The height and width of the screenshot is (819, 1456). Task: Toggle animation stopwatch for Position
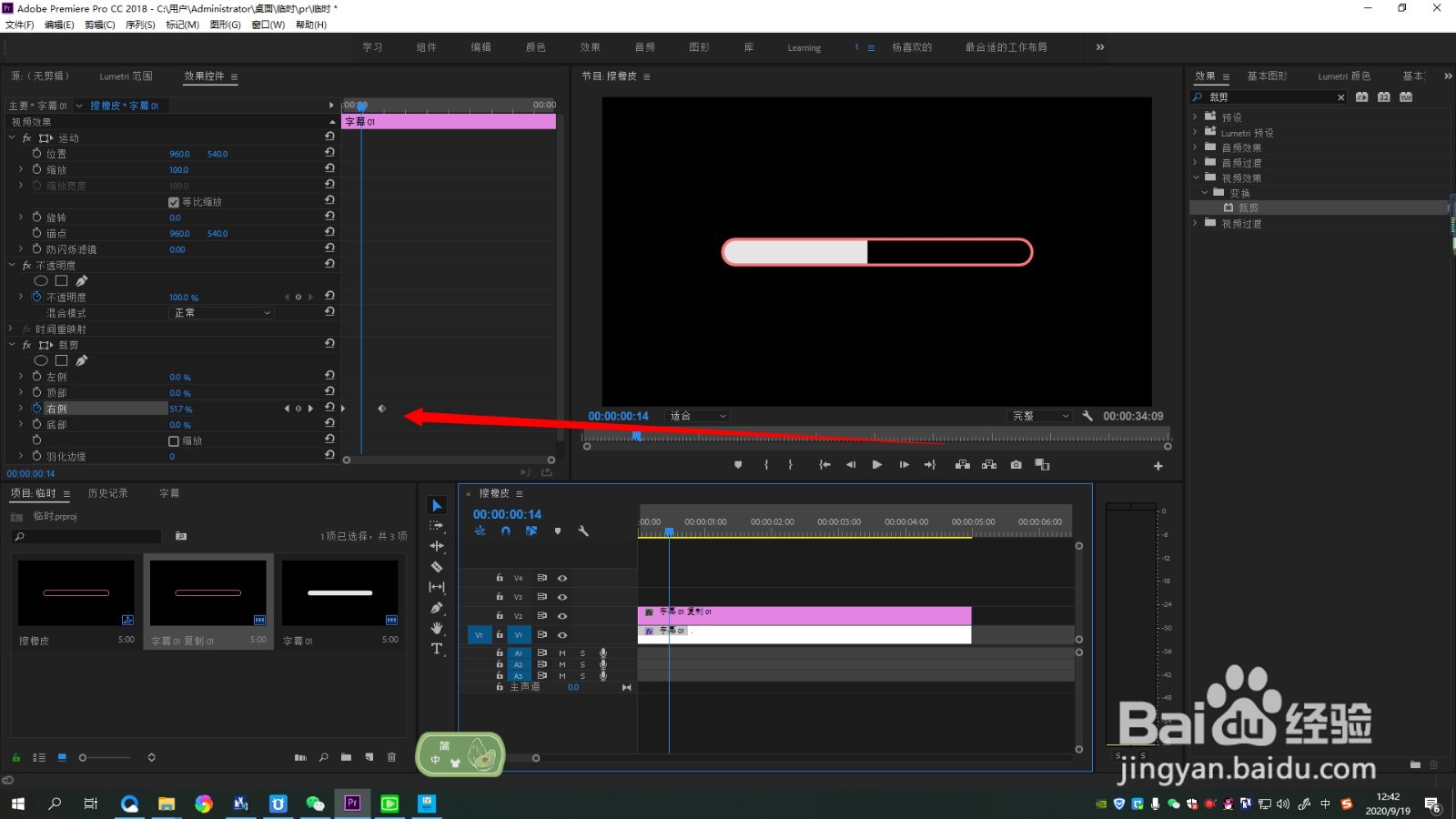[x=37, y=154]
